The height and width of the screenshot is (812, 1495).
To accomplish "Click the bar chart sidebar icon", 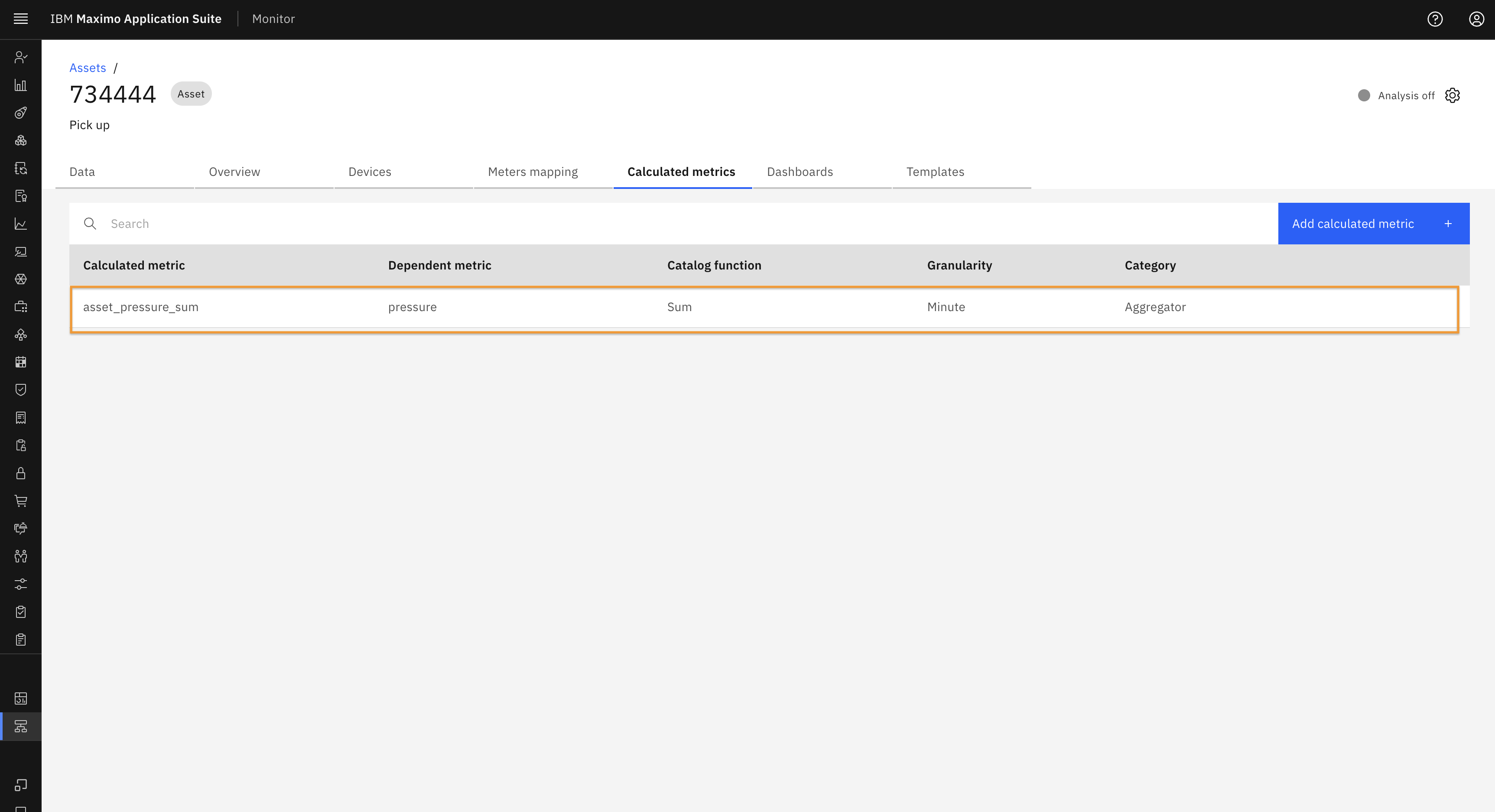I will [21, 85].
